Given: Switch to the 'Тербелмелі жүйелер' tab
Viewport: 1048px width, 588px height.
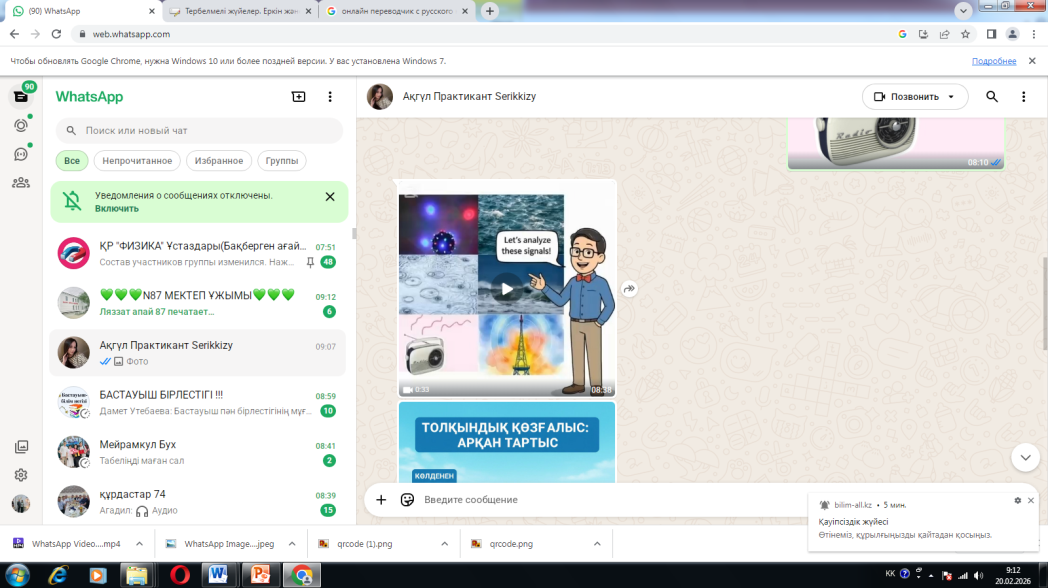Looking at the screenshot, I should pyautogui.click(x=239, y=11).
